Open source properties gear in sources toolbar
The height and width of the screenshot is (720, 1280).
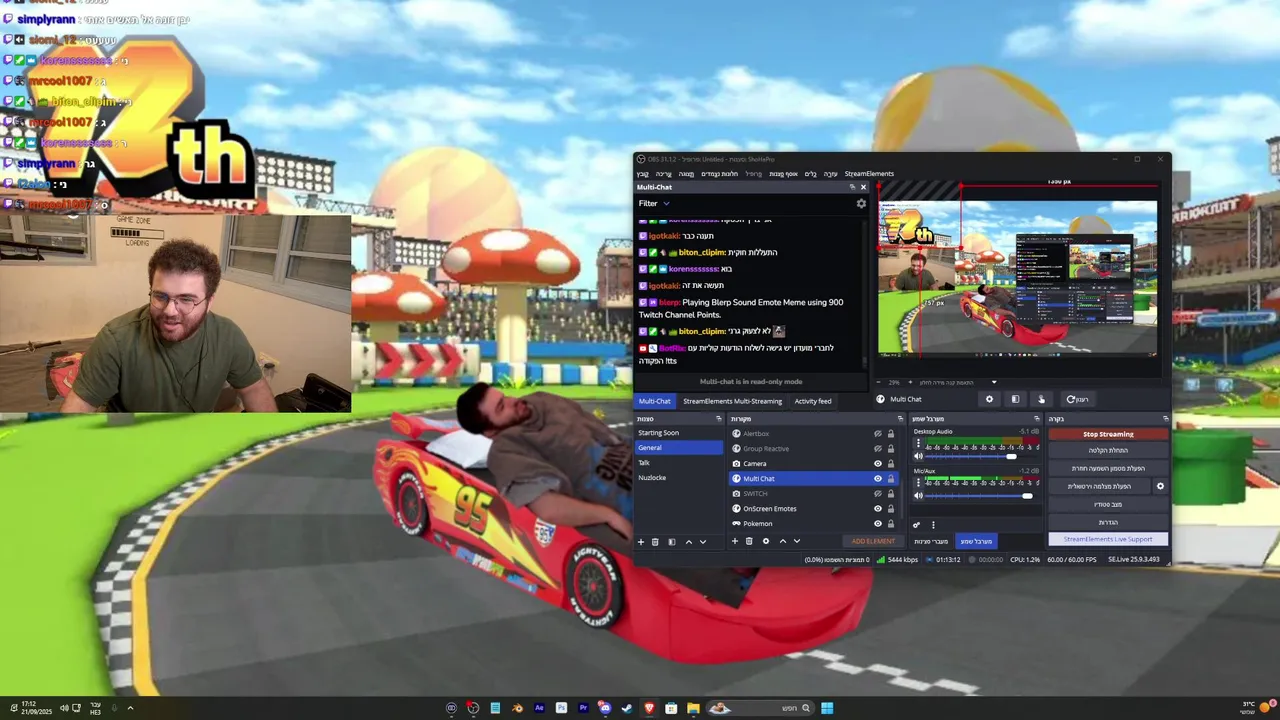pyautogui.click(x=766, y=541)
